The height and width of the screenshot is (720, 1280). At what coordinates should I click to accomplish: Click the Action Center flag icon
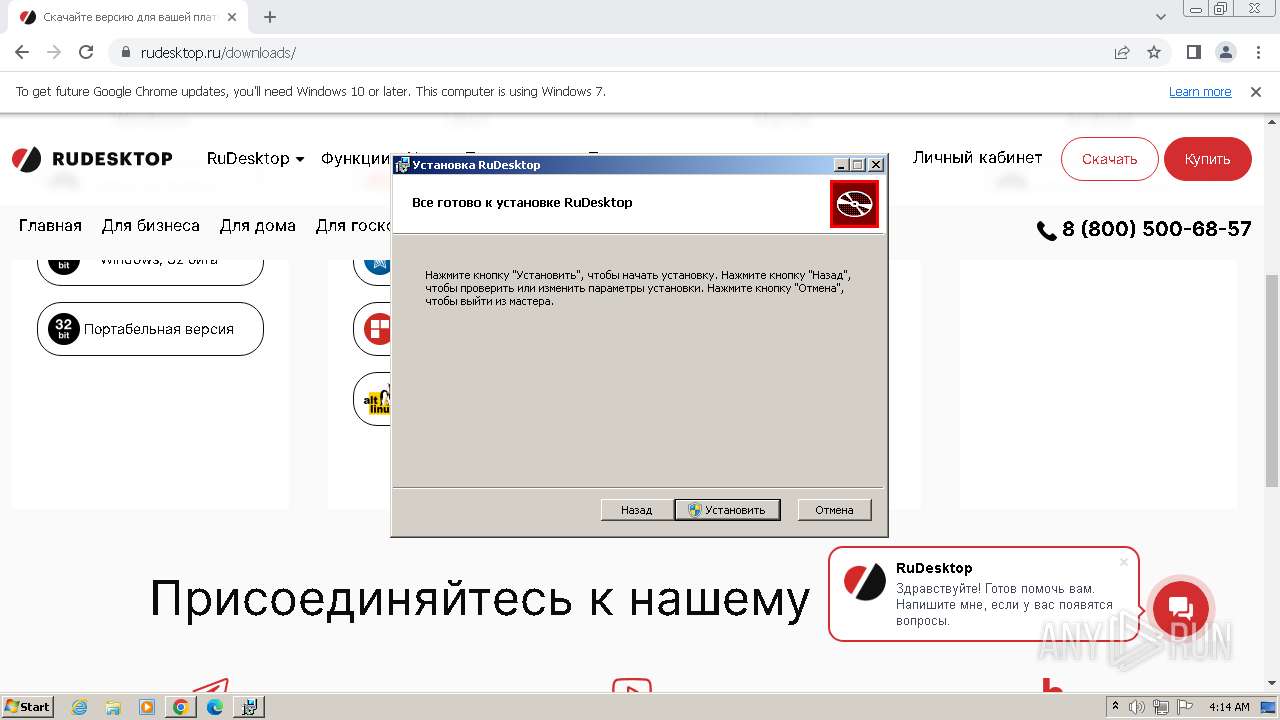tap(1185, 707)
